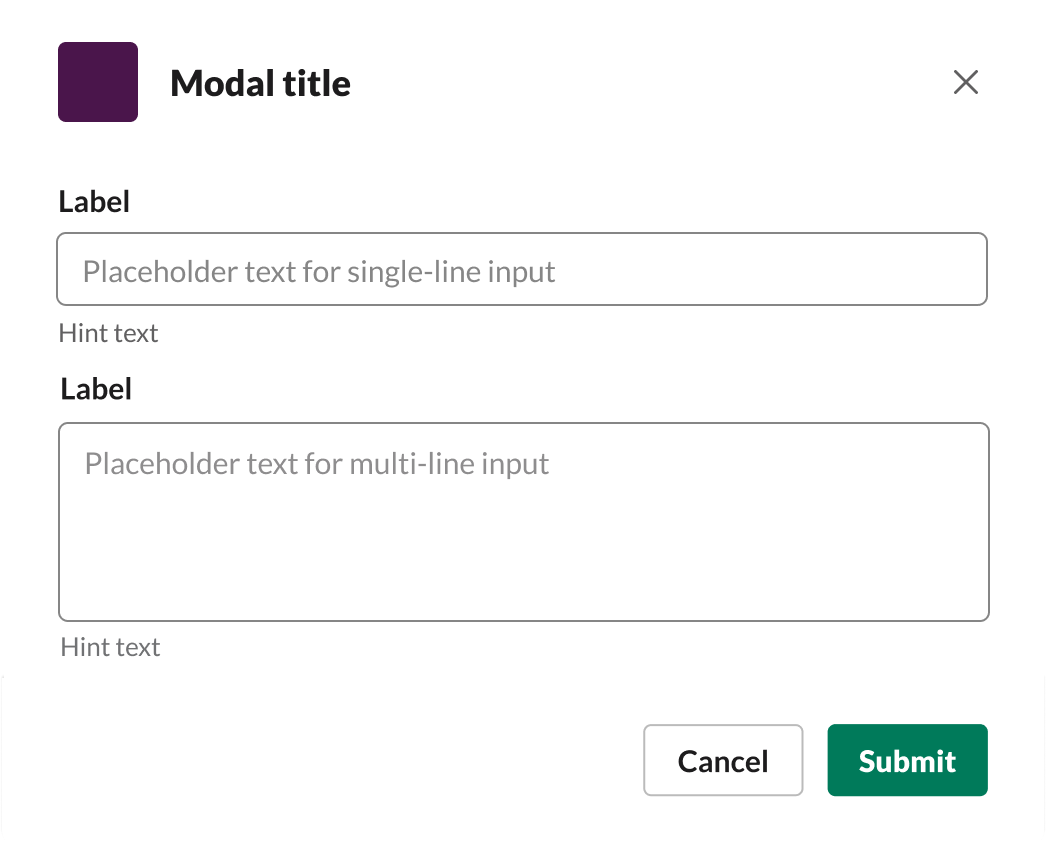Image resolution: width=1046 pixels, height=847 pixels.
Task: Submit the modal form
Action: 907,761
